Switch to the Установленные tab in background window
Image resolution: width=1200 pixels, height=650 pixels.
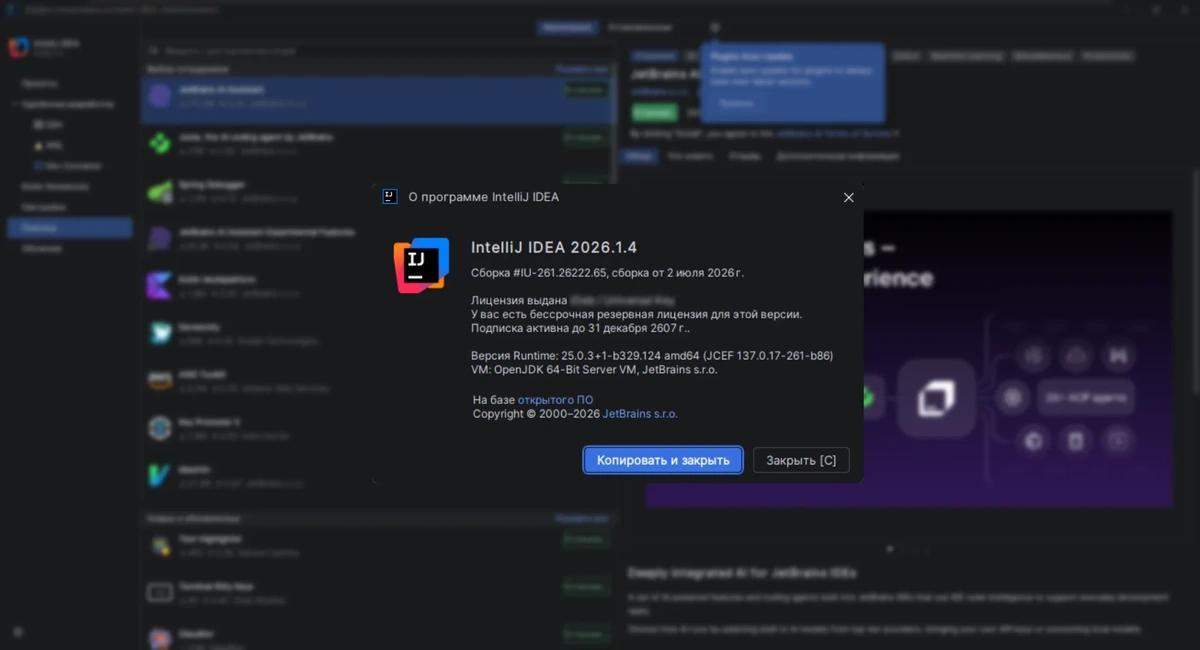click(x=640, y=28)
